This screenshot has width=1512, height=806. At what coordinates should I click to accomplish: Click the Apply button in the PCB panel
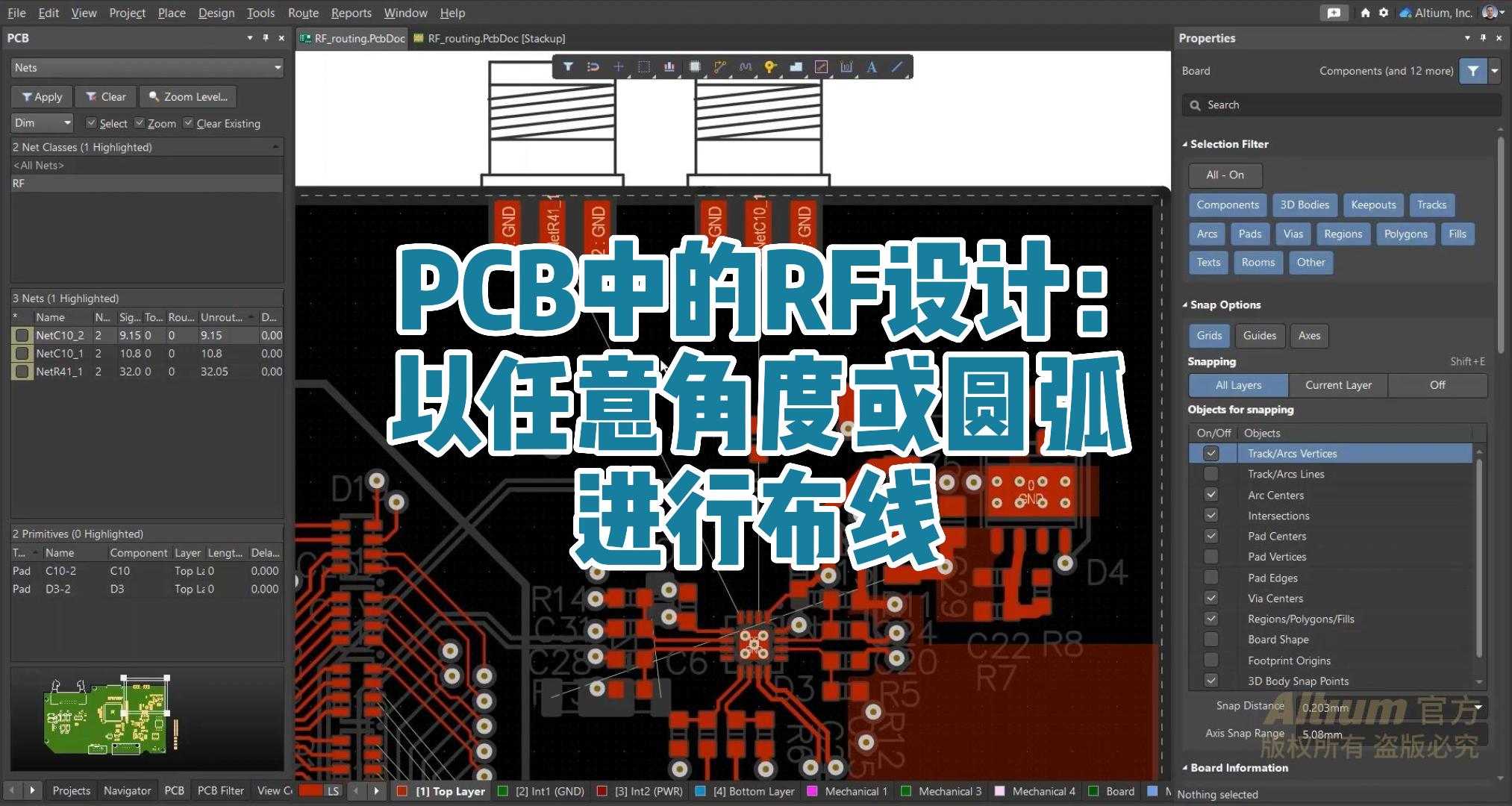pos(42,96)
